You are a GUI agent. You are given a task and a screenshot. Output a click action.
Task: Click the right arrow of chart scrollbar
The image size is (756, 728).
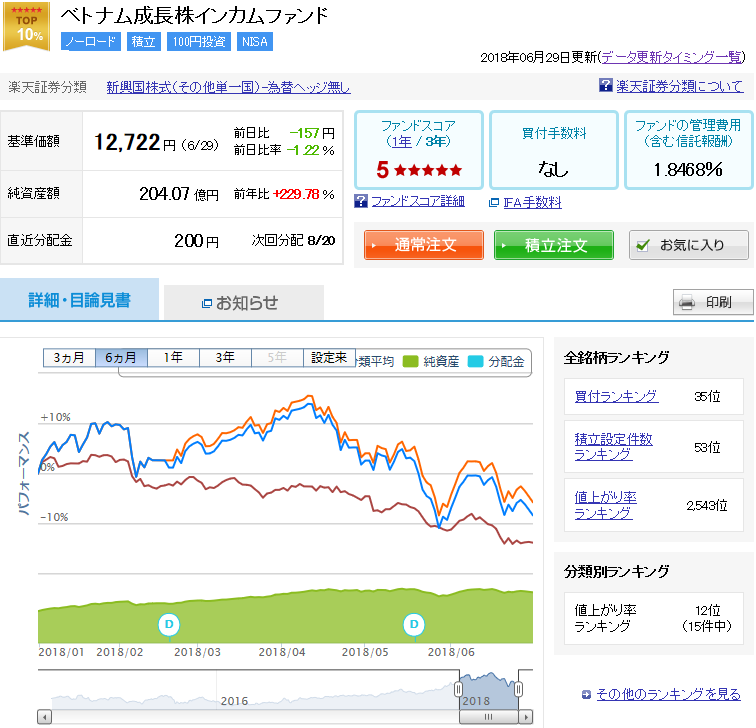click(526, 717)
